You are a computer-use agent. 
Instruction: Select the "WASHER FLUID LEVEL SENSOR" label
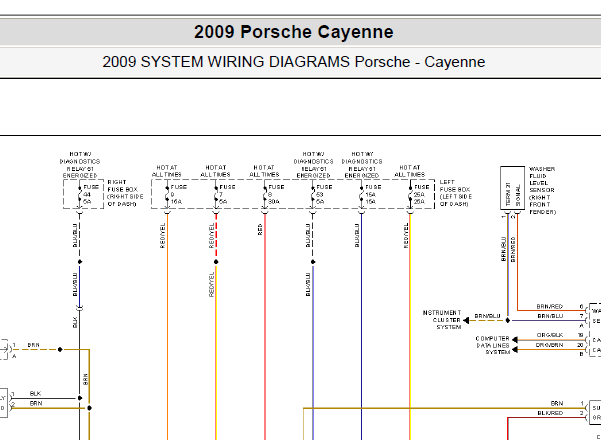(542, 190)
